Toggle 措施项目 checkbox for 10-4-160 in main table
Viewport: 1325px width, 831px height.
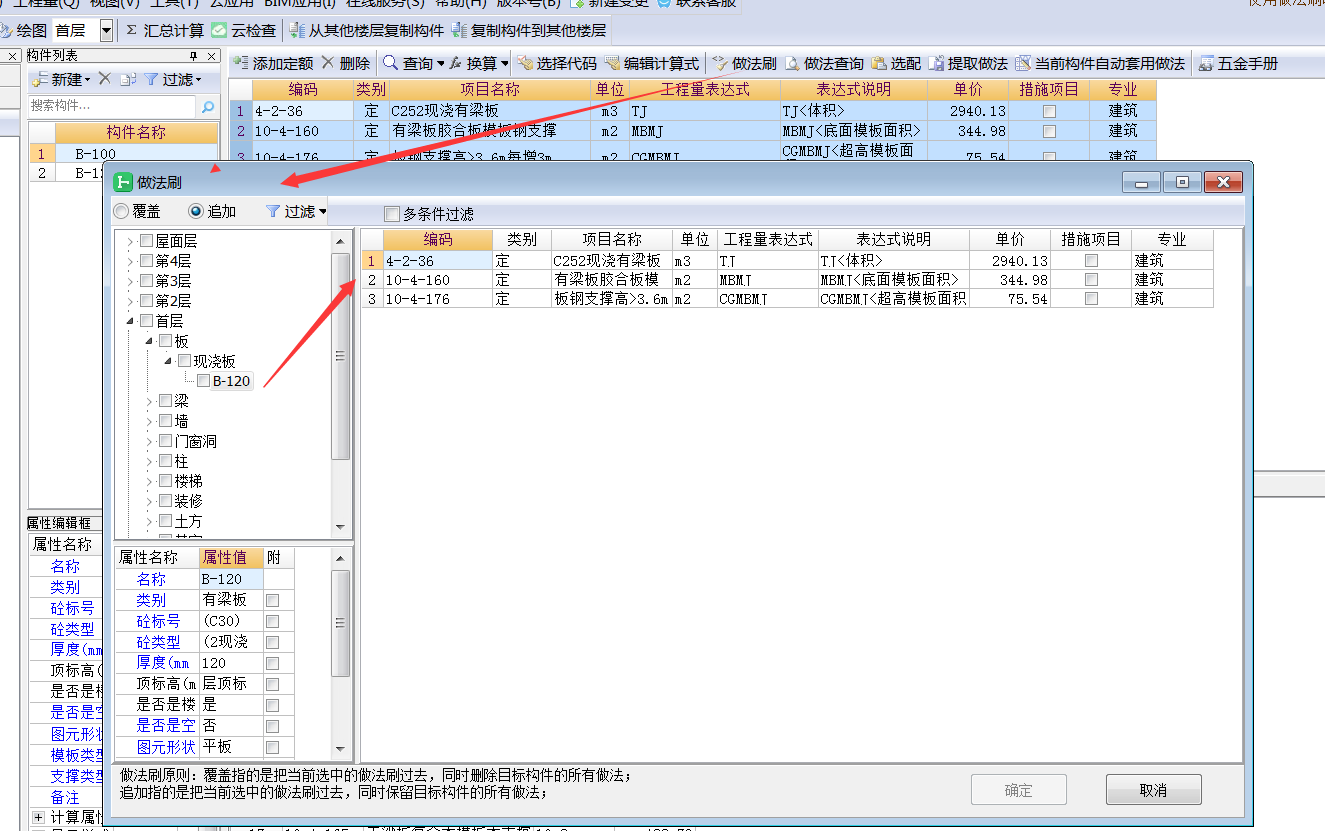(1049, 131)
